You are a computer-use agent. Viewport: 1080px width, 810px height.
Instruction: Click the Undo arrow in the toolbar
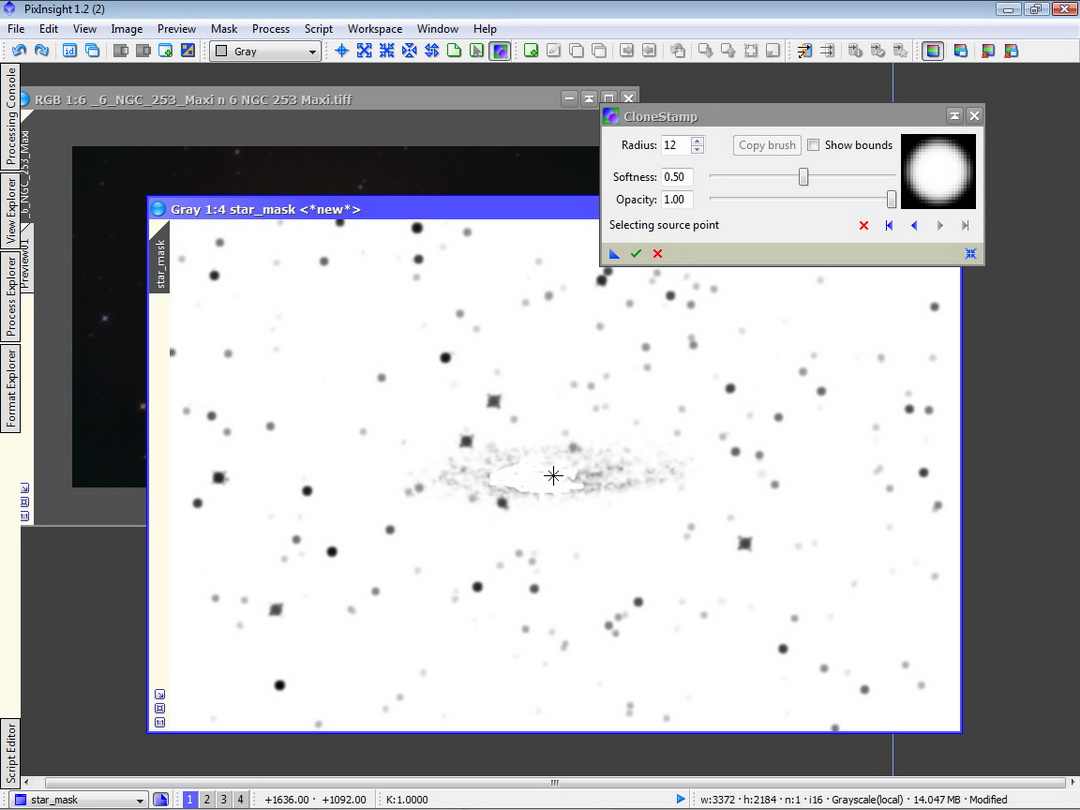(x=19, y=50)
